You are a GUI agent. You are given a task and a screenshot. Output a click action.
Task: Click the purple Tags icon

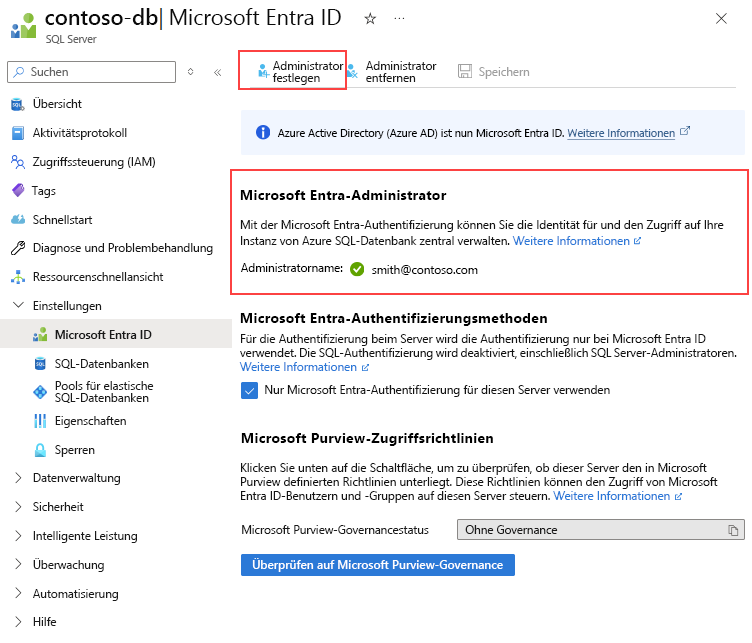click(x=18, y=190)
